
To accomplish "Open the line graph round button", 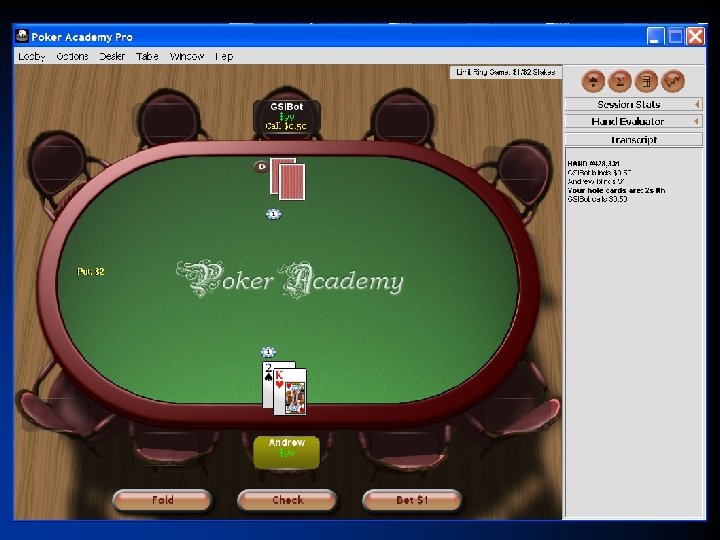I will click(673, 81).
